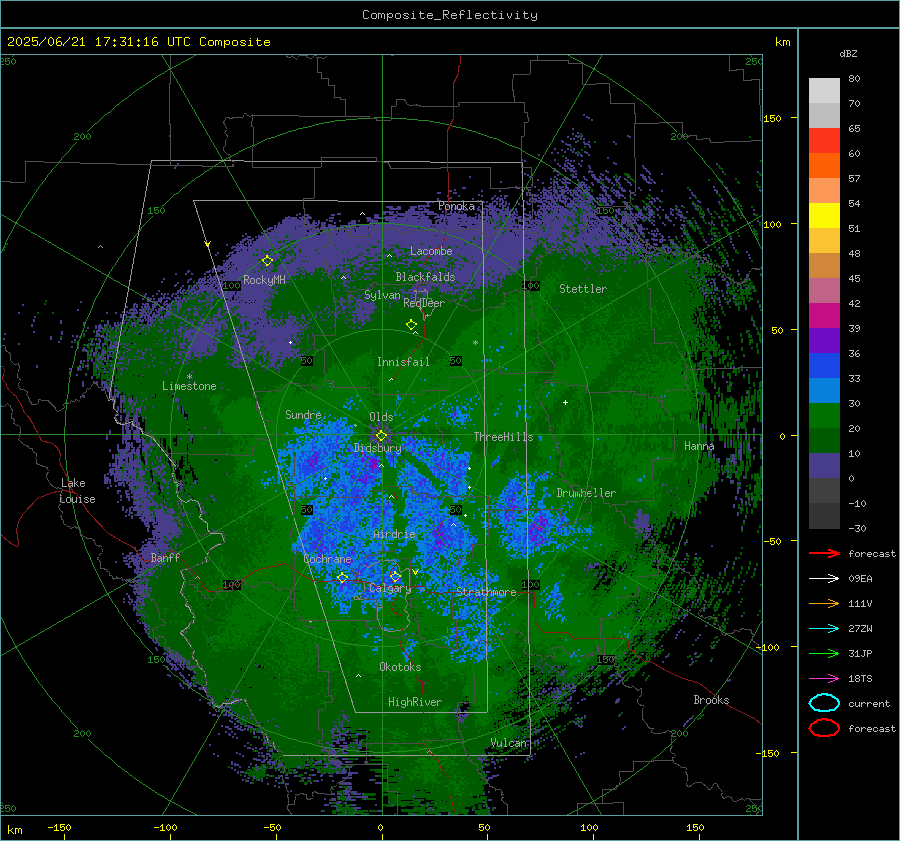Select the Vulcan label on map
The image size is (900, 841).
click(508, 743)
